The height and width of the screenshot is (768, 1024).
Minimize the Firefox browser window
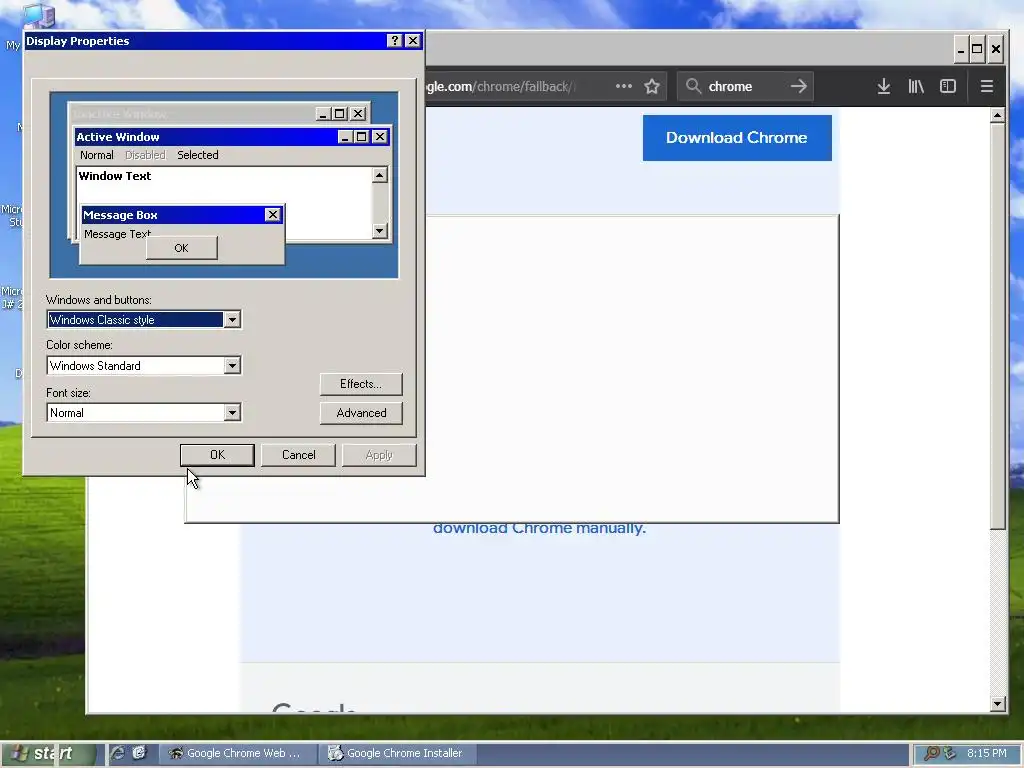click(961, 49)
